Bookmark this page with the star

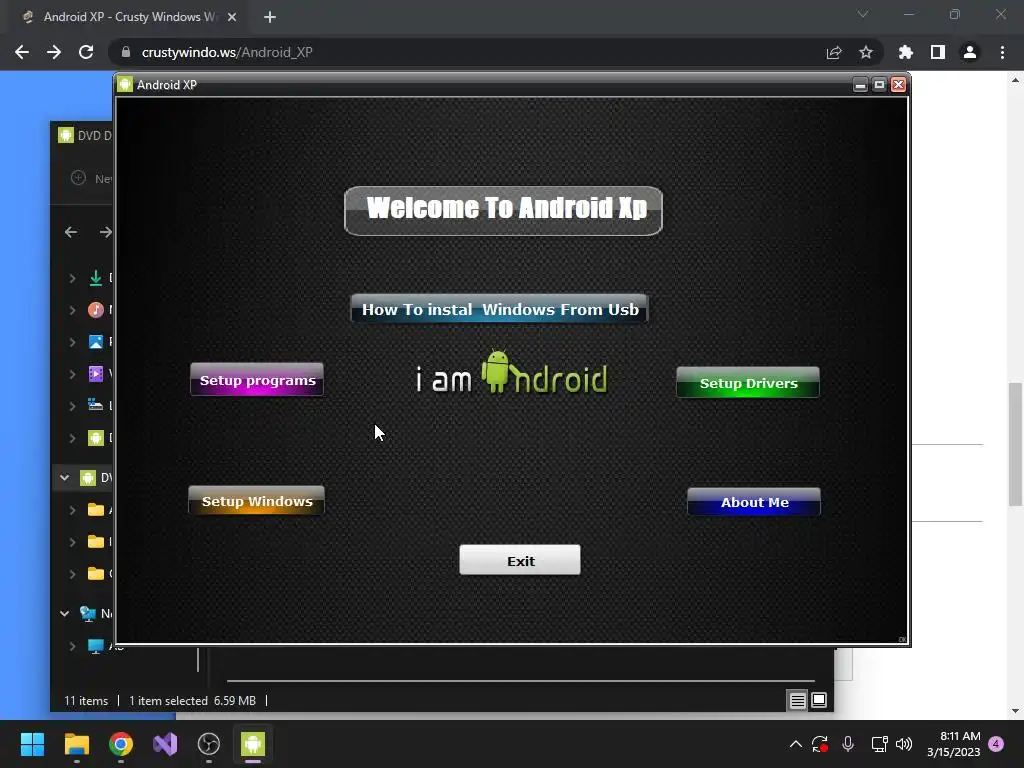point(866,52)
